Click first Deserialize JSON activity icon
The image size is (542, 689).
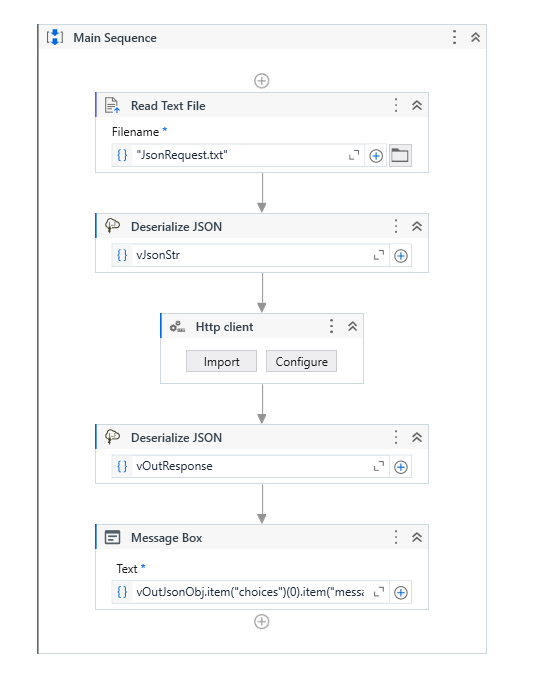coord(112,226)
